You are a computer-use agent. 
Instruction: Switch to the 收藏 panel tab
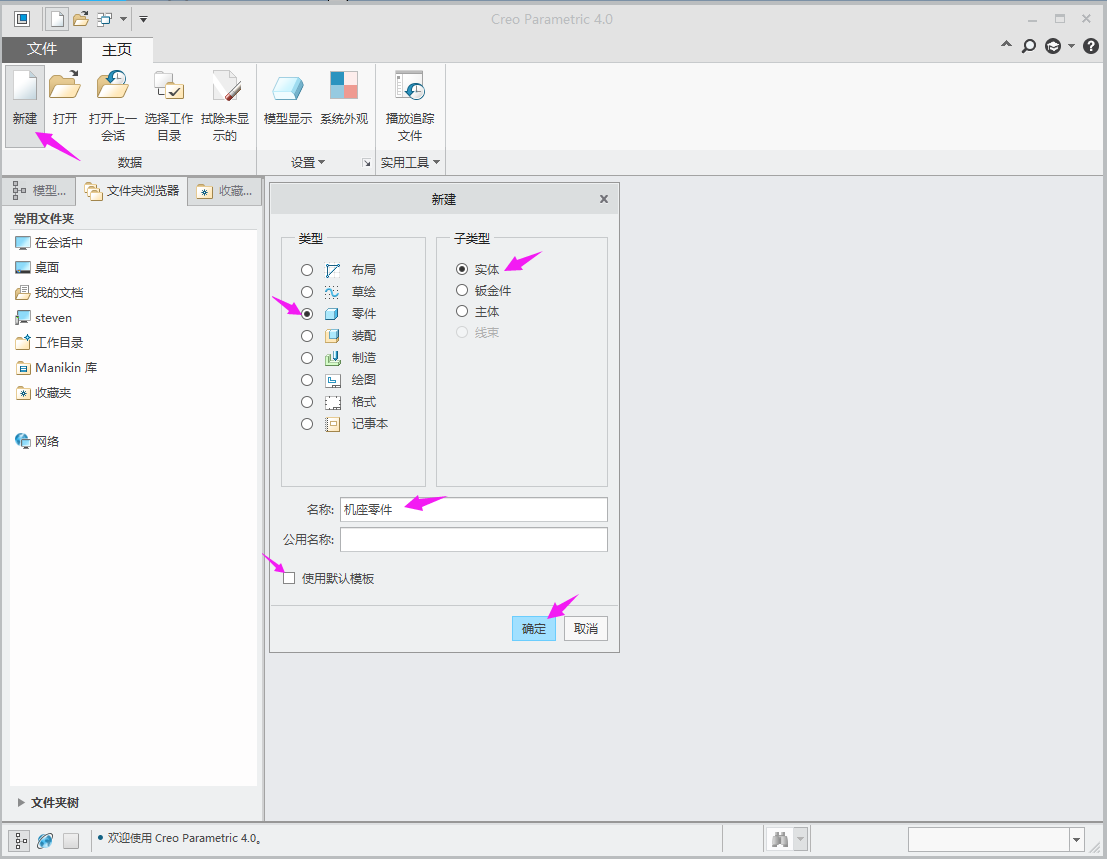[x=225, y=191]
